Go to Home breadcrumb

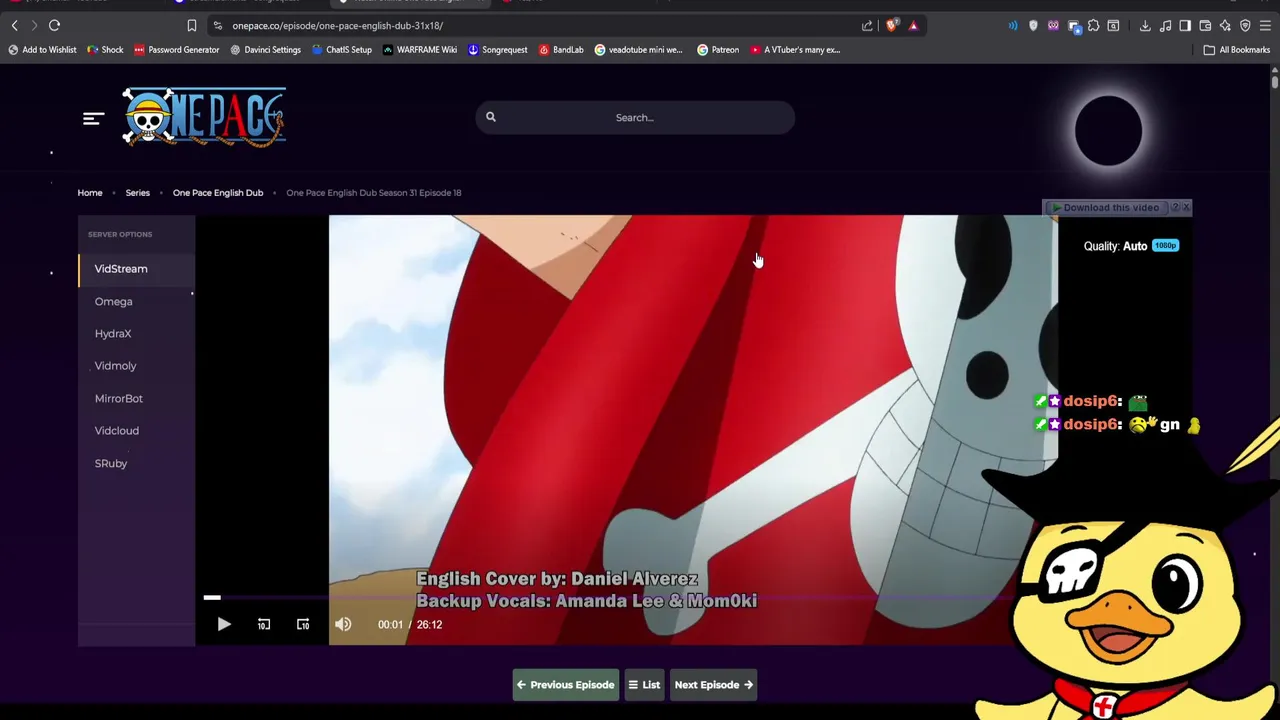[x=90, y=192]
